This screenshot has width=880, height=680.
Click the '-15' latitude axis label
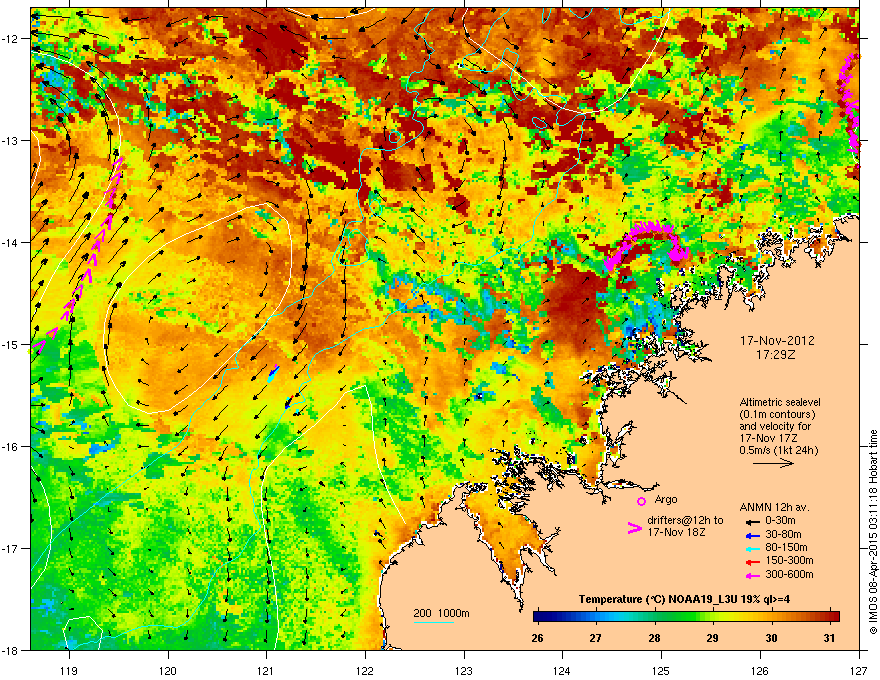10,344
